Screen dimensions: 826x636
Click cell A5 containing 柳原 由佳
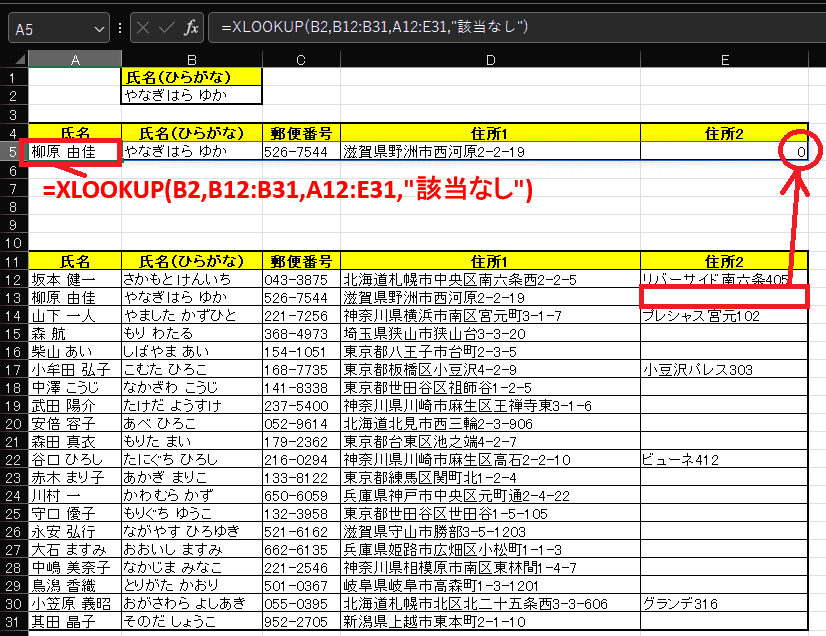75,151
